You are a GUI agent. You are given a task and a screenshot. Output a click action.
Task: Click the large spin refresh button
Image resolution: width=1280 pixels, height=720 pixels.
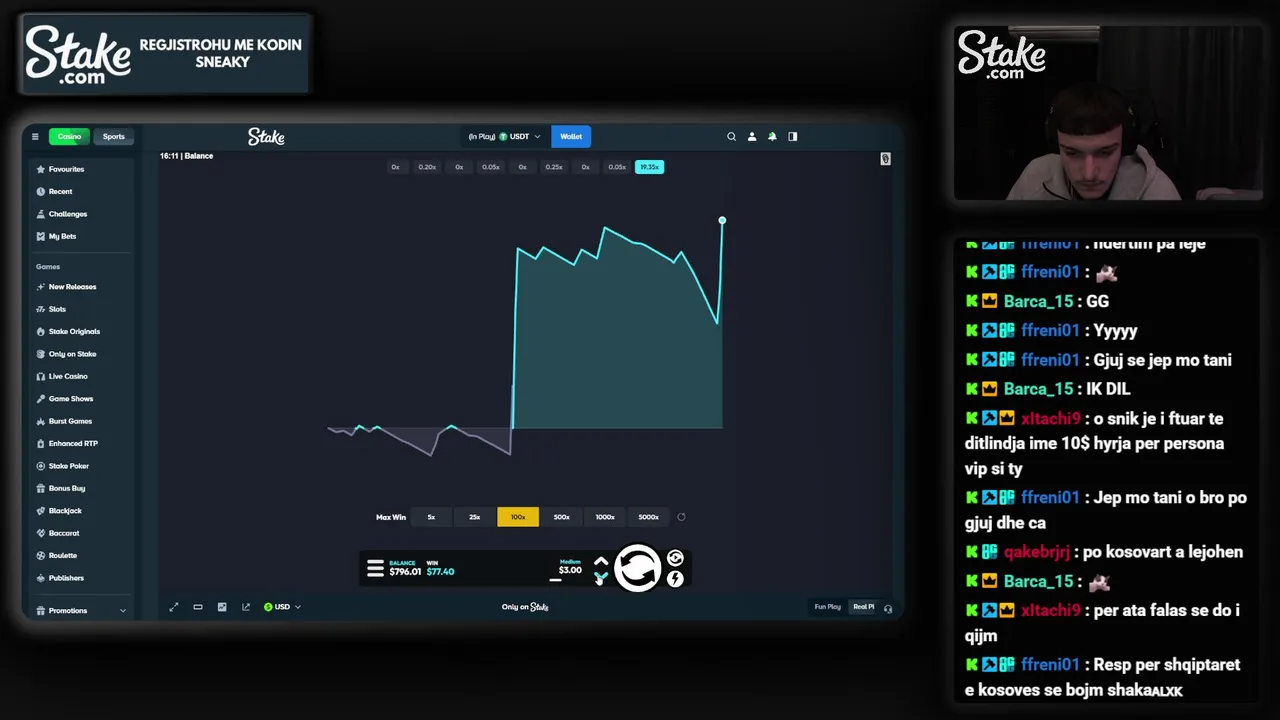click(638, 568)
